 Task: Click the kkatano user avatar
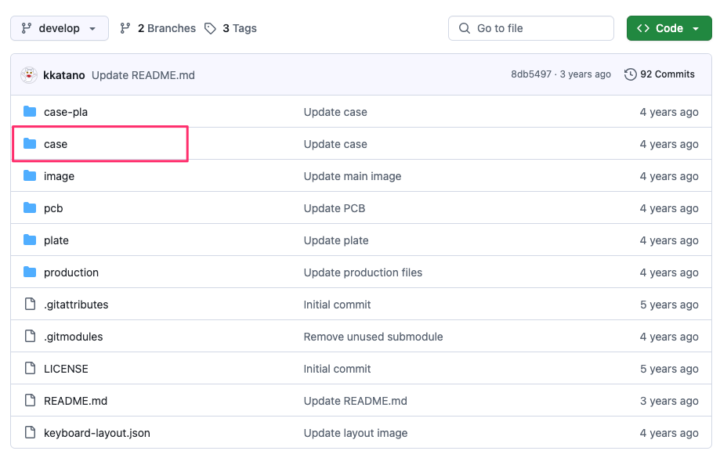(29, 75)
